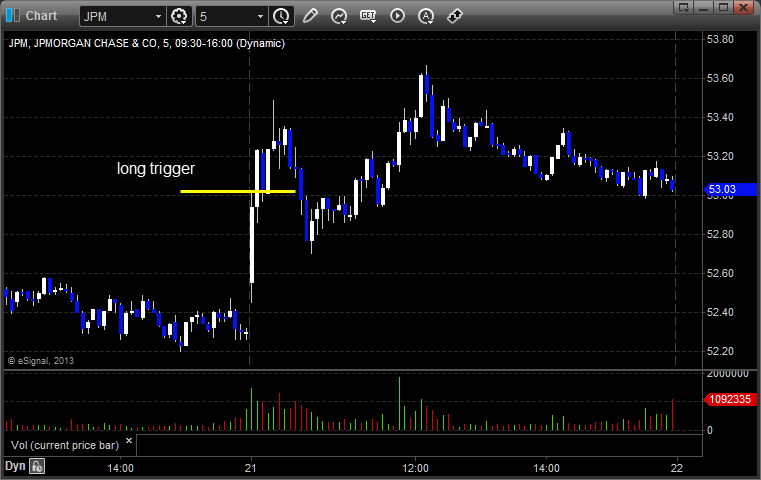
Task: Click the volume axis 0 label
Action: (710, 430)
